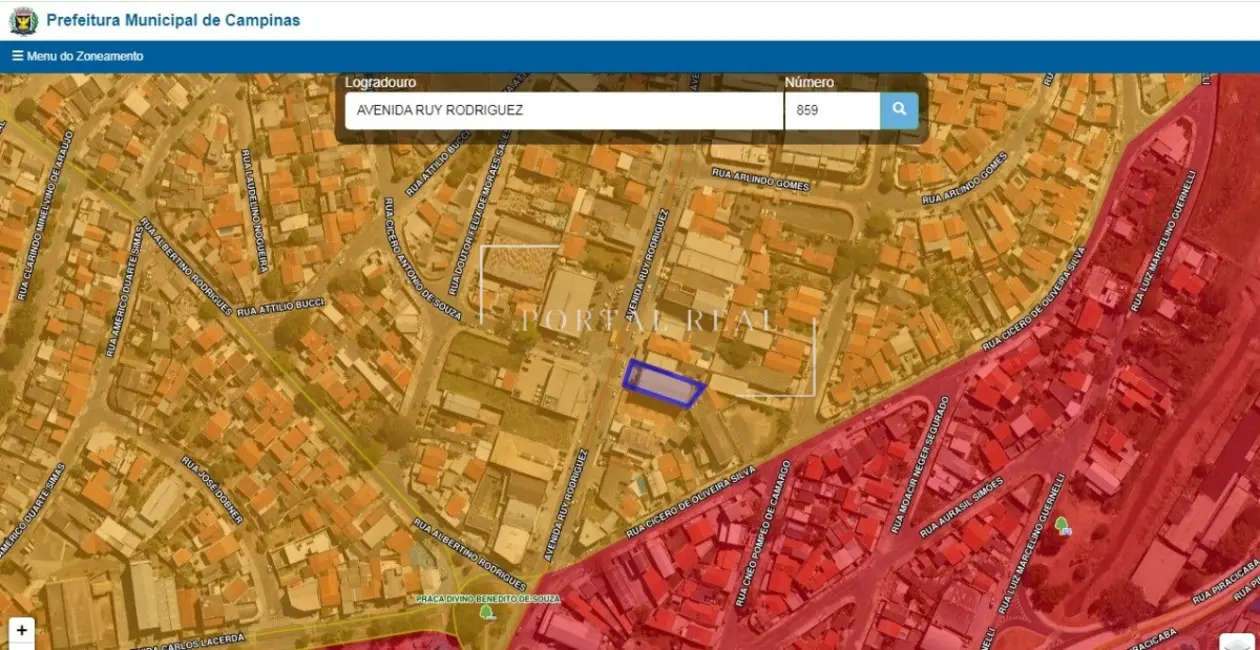The height and width of the screenshot is (650, 1260).
Task: Click the Número input field showing 859
Action: (831, 111)
